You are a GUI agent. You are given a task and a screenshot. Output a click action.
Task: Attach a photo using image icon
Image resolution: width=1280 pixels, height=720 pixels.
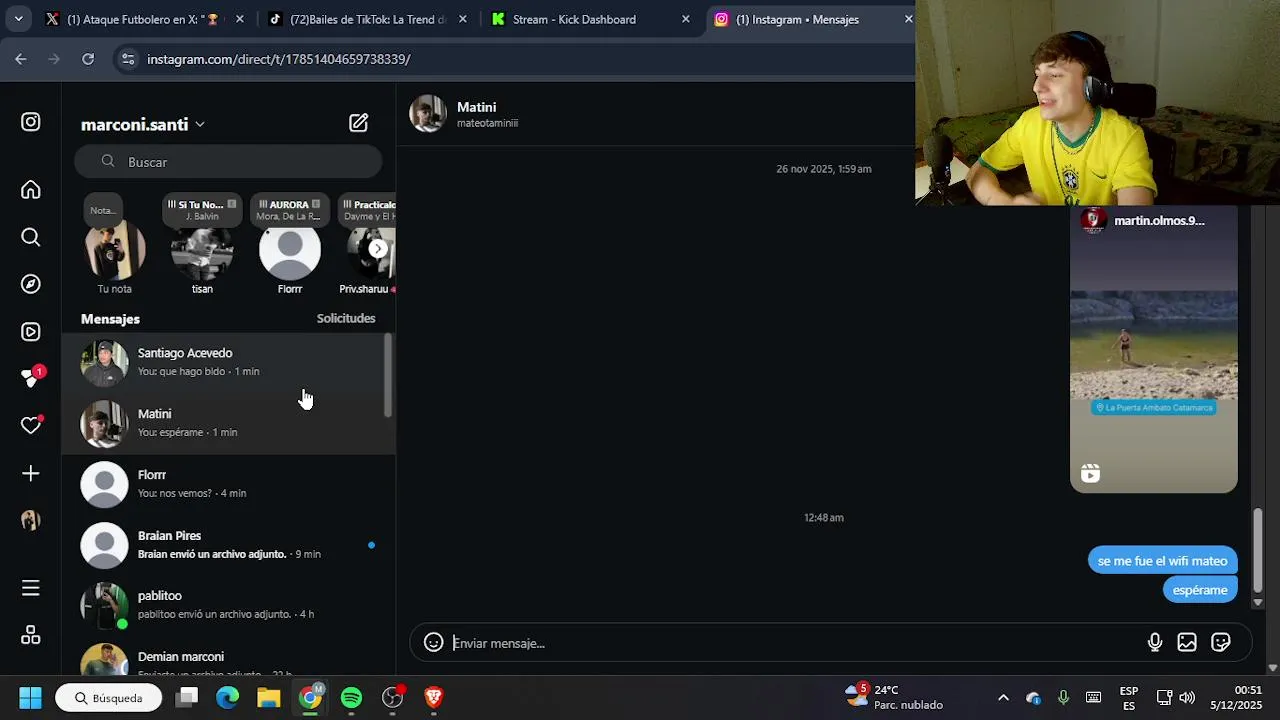tap(1187, 643)
